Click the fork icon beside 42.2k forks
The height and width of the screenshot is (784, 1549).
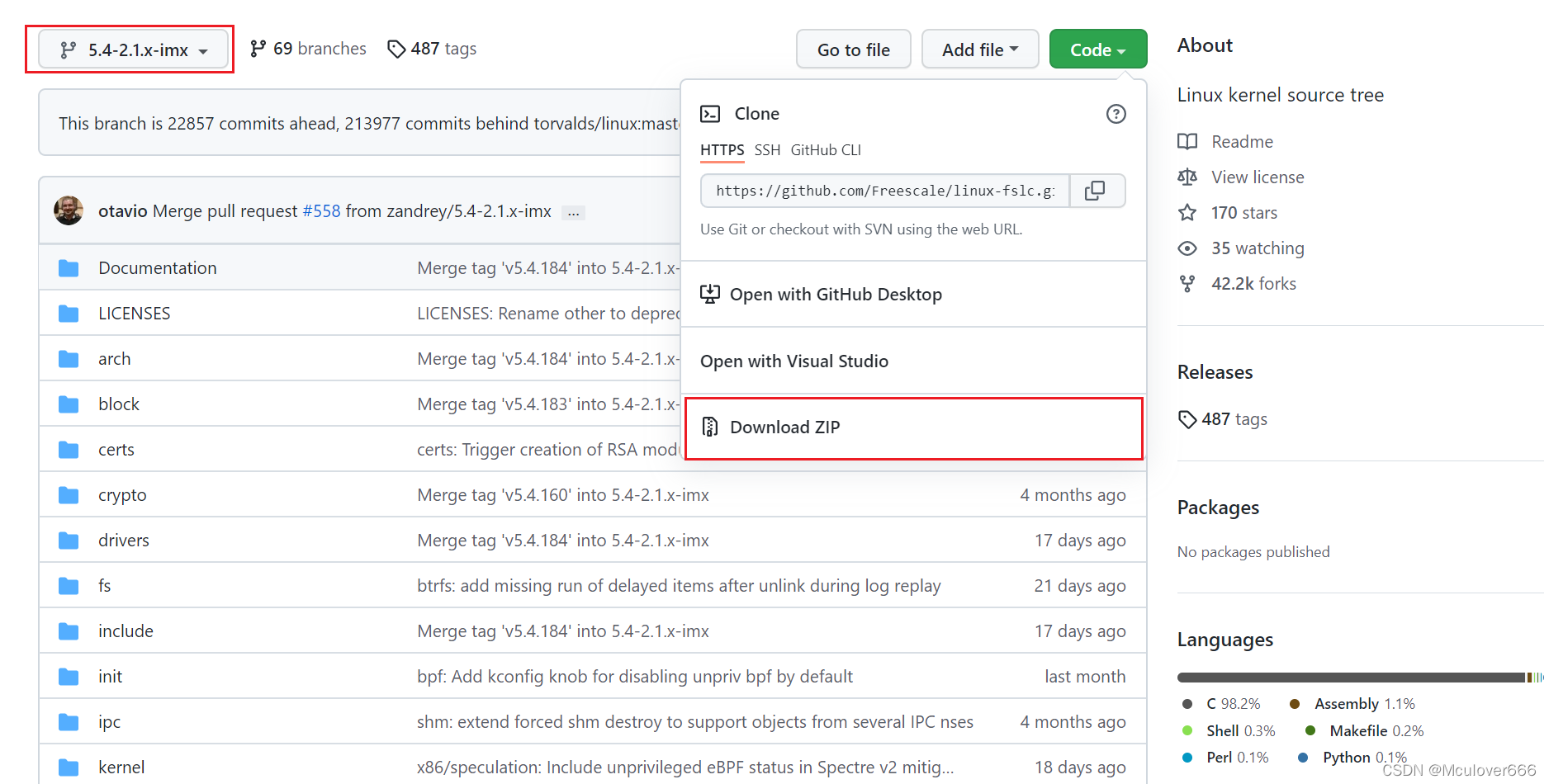tap(1187, 284)
